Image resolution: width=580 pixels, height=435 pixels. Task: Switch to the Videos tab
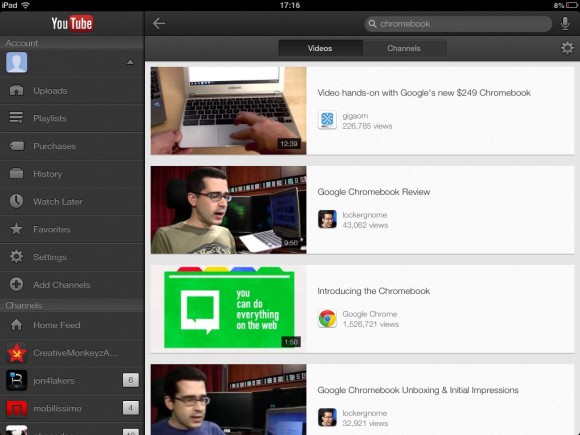320,48
